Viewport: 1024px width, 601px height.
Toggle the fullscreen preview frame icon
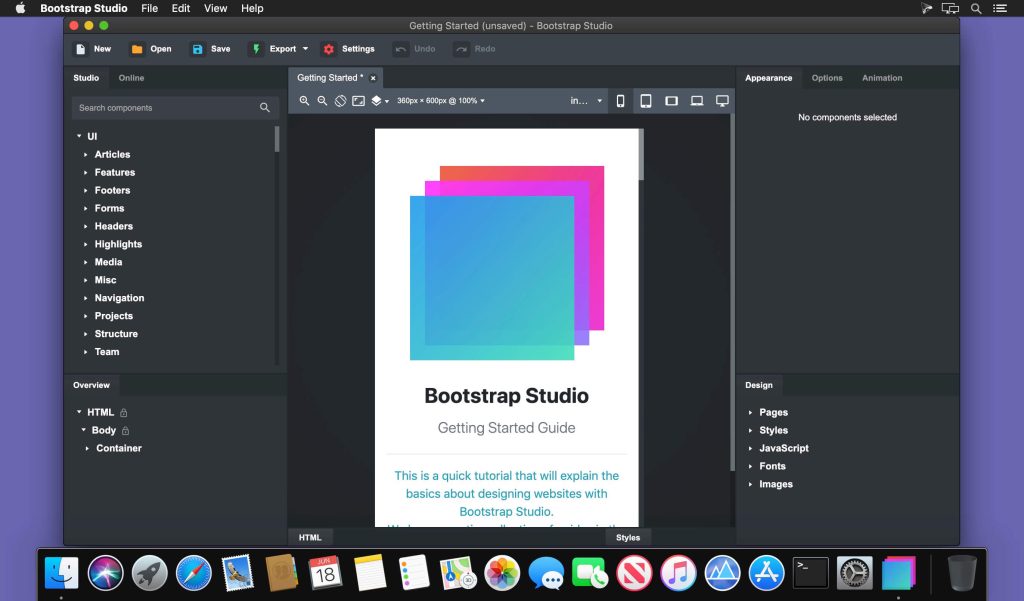point(358,100)
